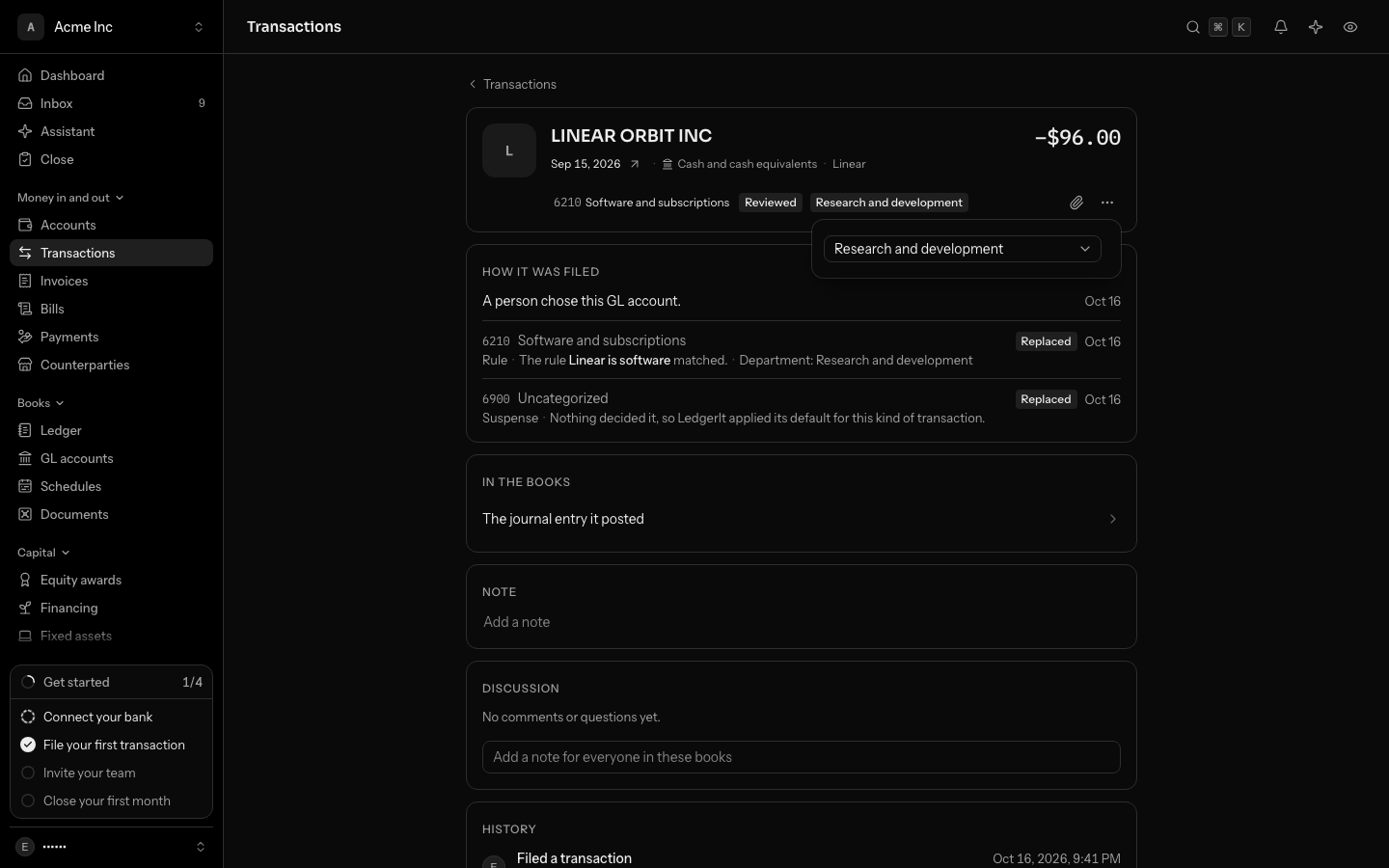Click the Acme Inc A logo icon

click(x=31, y=27)
